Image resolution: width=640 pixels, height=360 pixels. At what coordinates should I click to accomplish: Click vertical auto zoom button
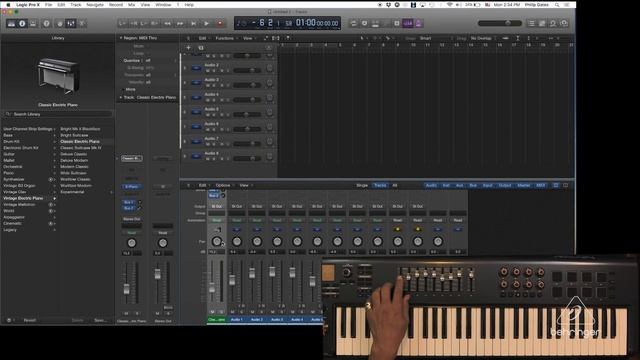coord(518,38)
